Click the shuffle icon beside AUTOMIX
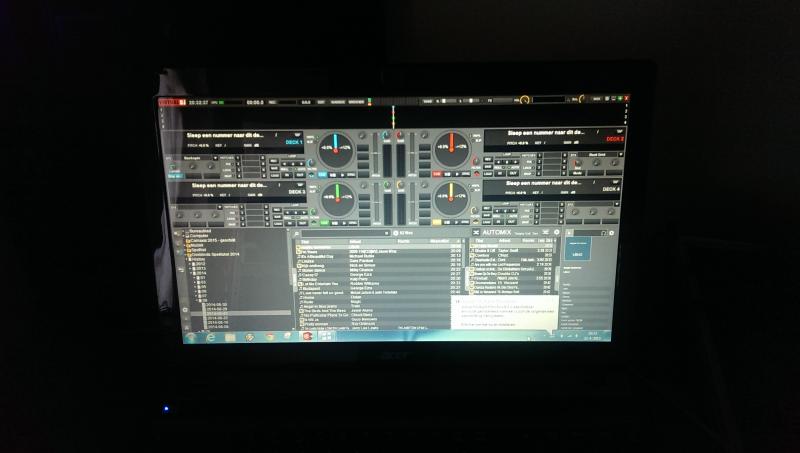Viewport: 800px width, 453px height. (476, 232)
